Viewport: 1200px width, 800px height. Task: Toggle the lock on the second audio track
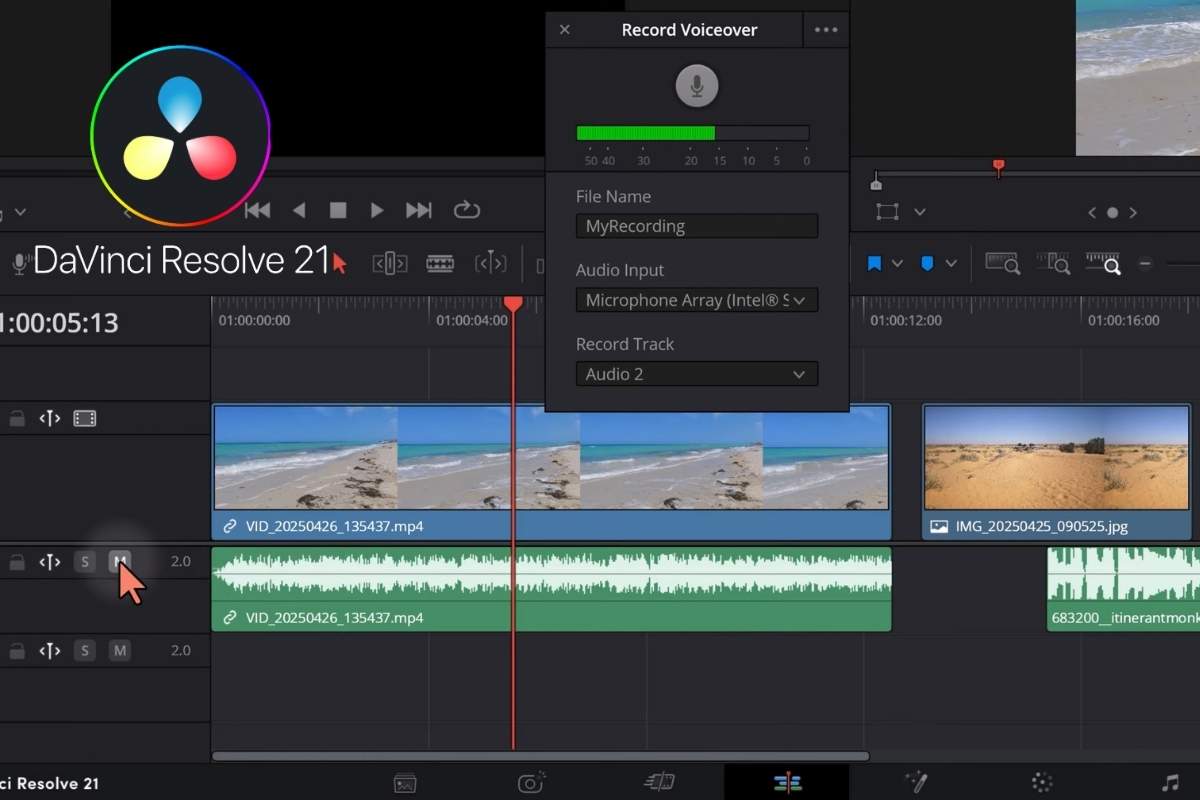pyautogui.click(x=17, y=651)
